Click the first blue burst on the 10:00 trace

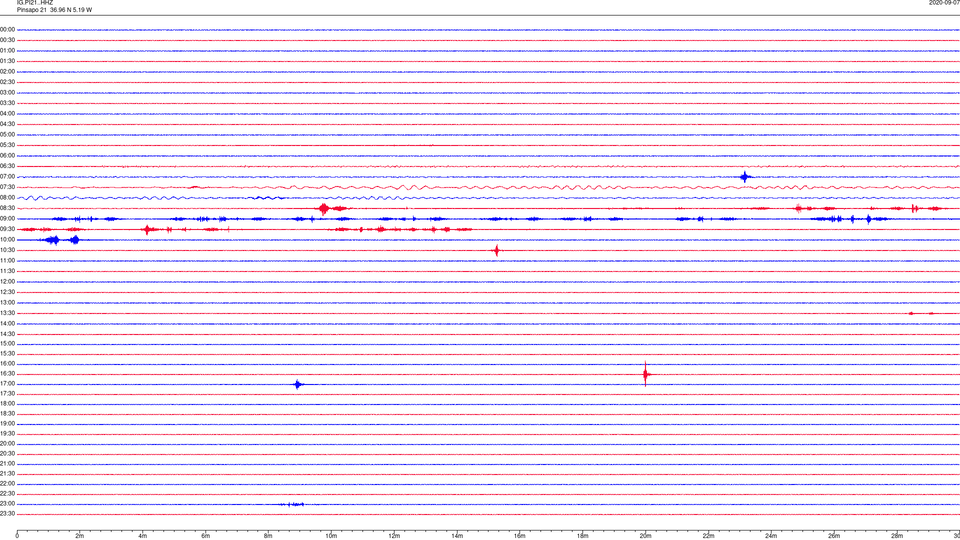pos(53,240)
